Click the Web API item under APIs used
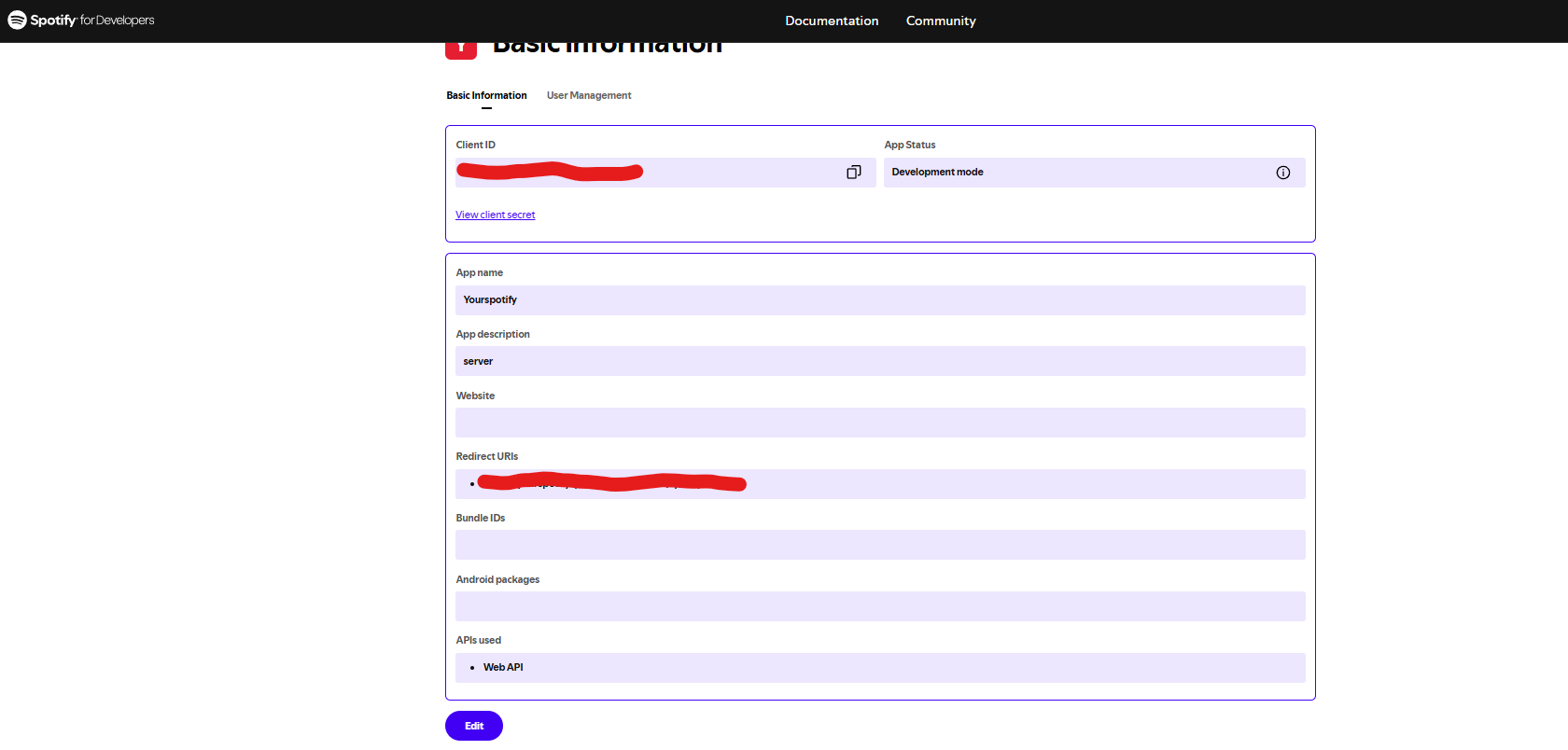 point(503,668)
